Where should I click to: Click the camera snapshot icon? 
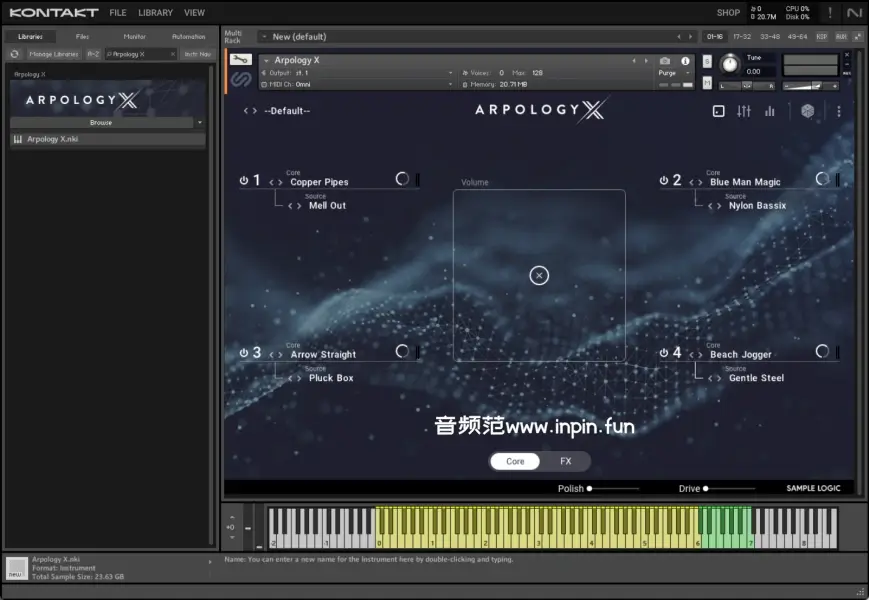(x=665, y=61)
